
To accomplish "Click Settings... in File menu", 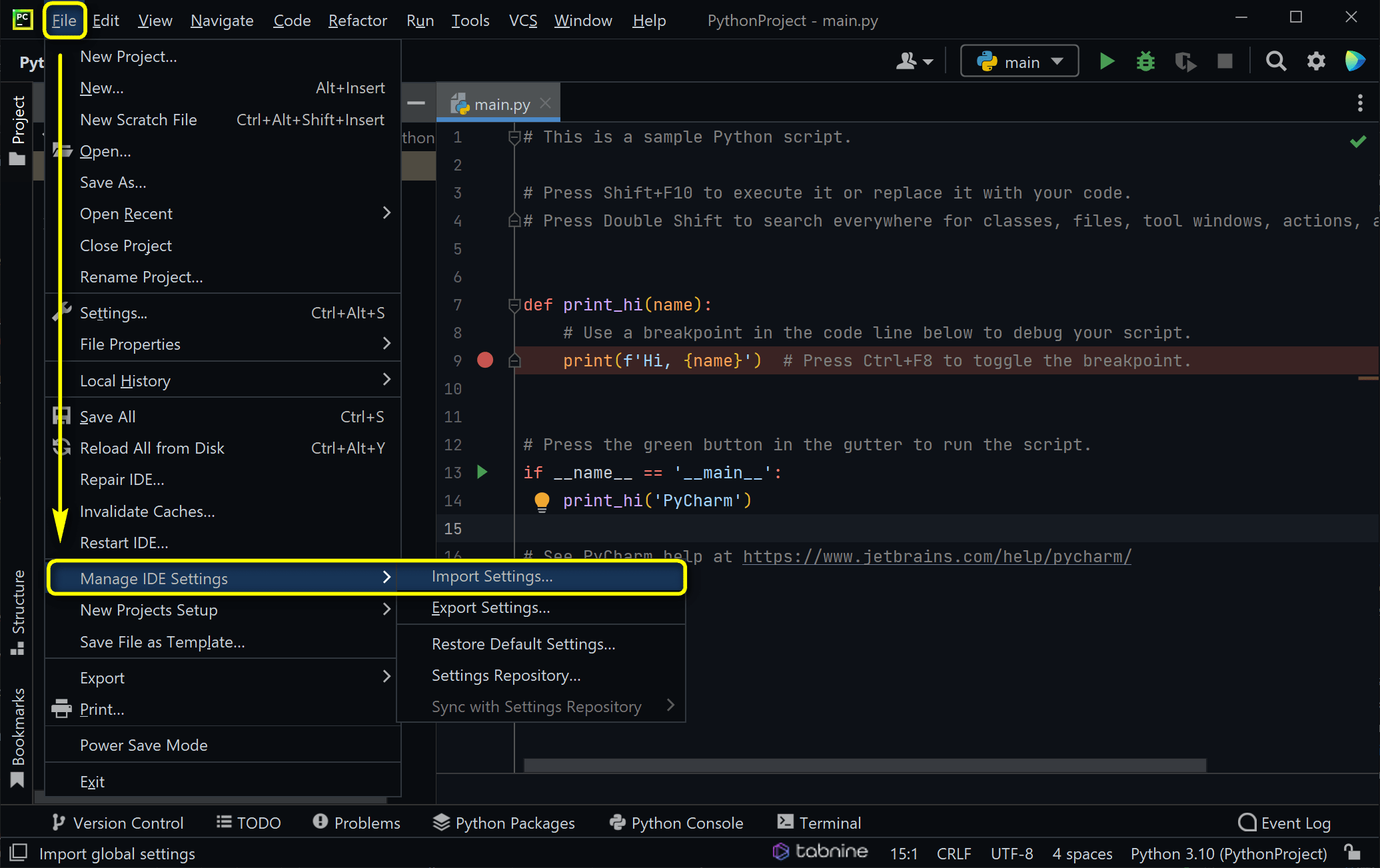I will [223, 312].
